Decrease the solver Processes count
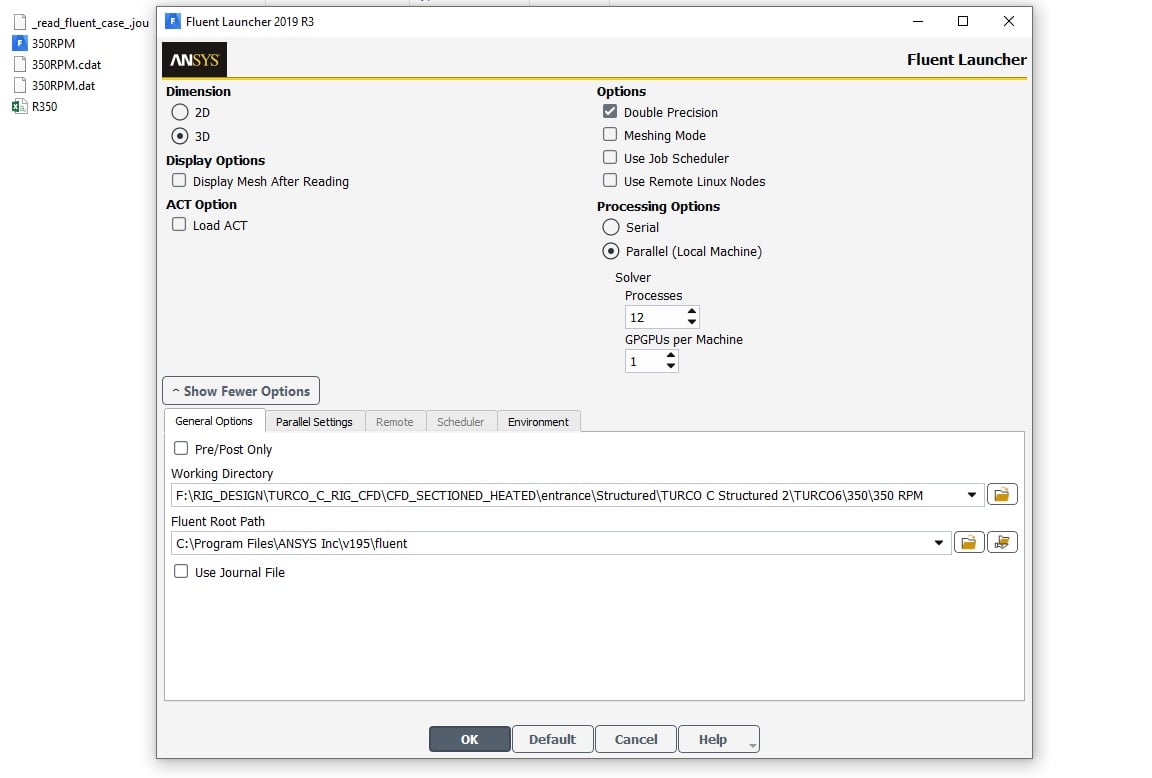The height and width of the screenshot is (778, 1152). click(x=691, y=322)
